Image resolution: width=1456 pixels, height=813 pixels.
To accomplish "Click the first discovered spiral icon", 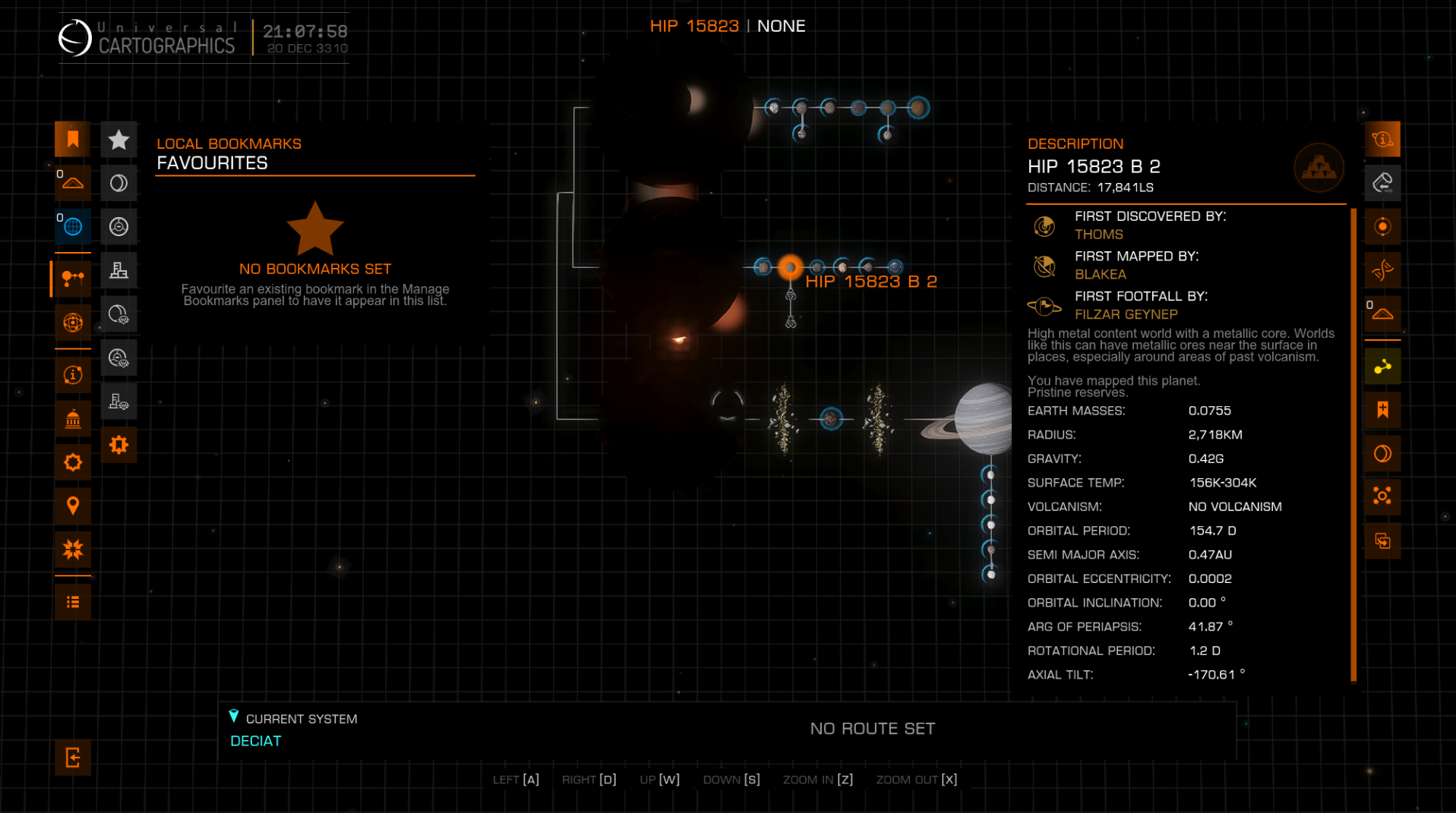I will coord(1044,225).
